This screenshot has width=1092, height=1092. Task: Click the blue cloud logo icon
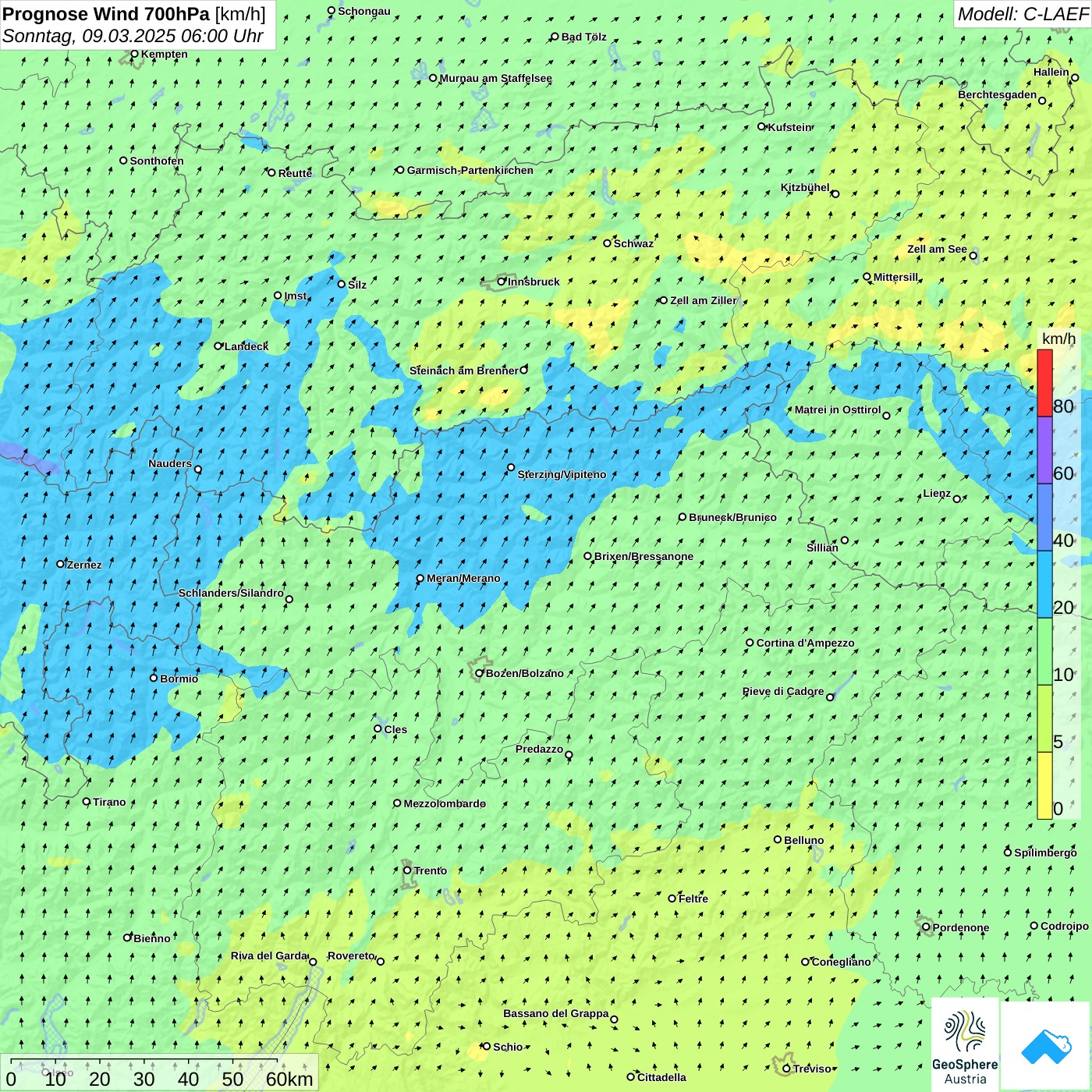[1046, 1047]
